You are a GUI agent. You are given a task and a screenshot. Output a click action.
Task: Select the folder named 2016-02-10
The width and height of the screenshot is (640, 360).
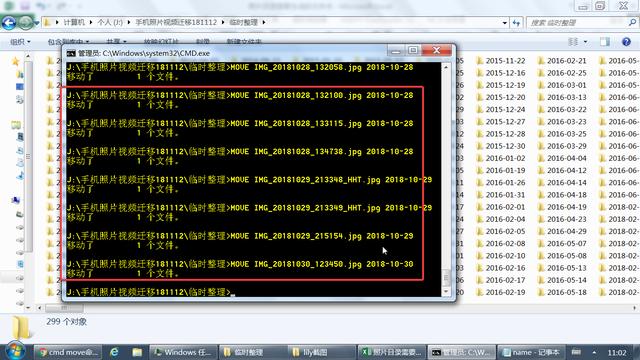coord(505,256)
